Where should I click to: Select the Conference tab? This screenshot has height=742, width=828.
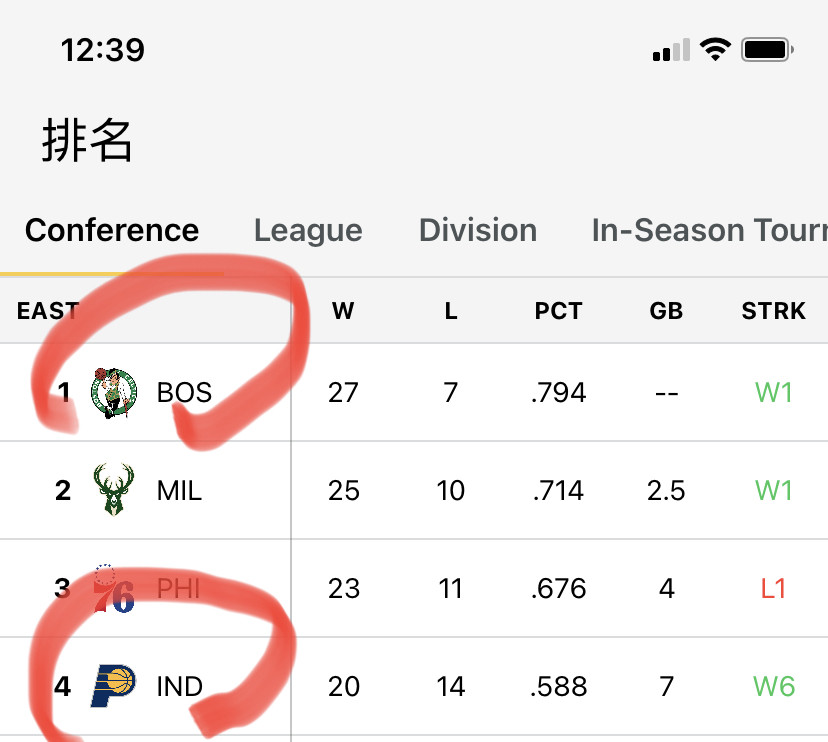pyautogui.click(x=112, y=230)
